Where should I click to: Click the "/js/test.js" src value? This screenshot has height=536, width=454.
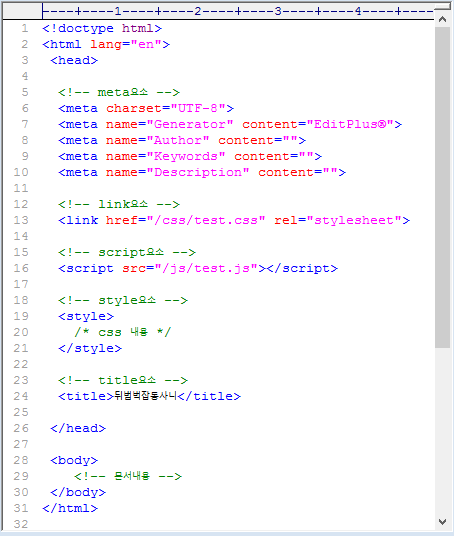[206, 269]
